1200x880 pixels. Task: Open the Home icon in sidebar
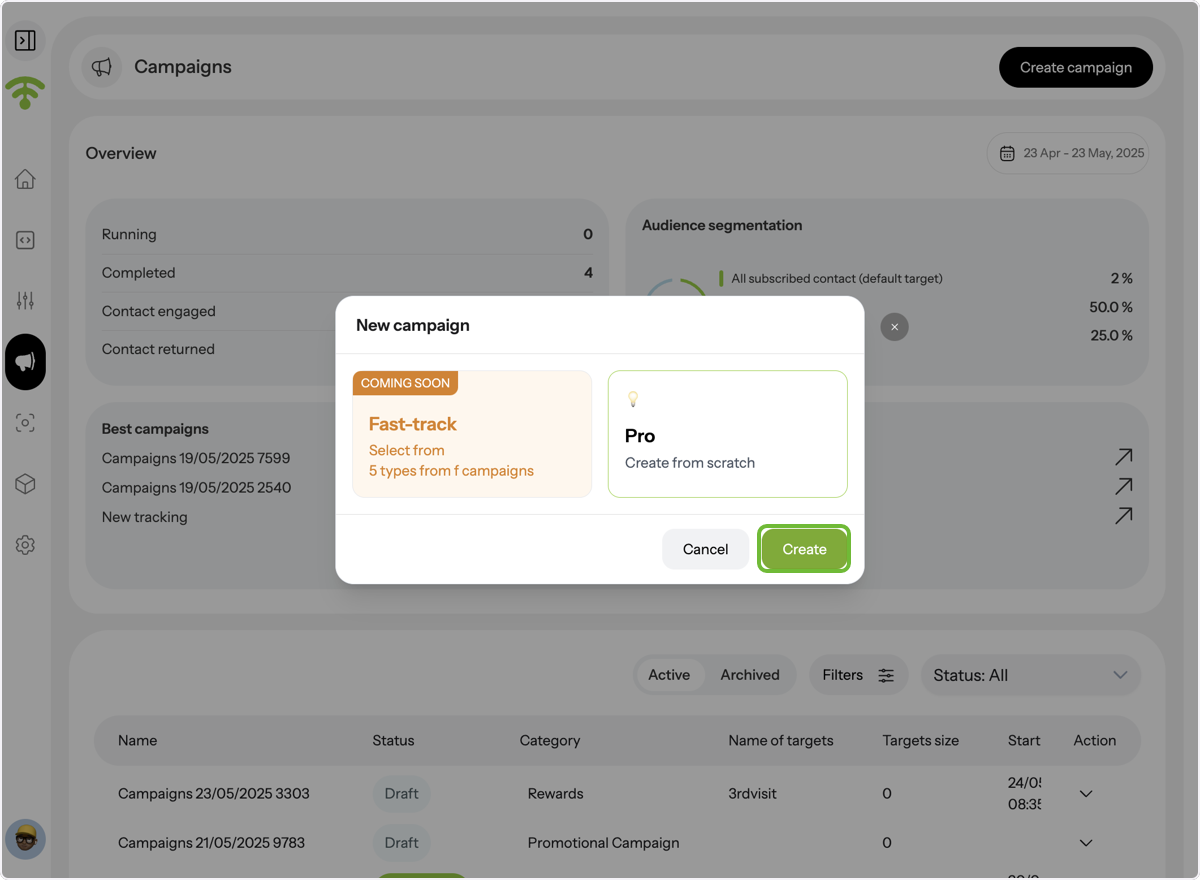coord(25,179)
